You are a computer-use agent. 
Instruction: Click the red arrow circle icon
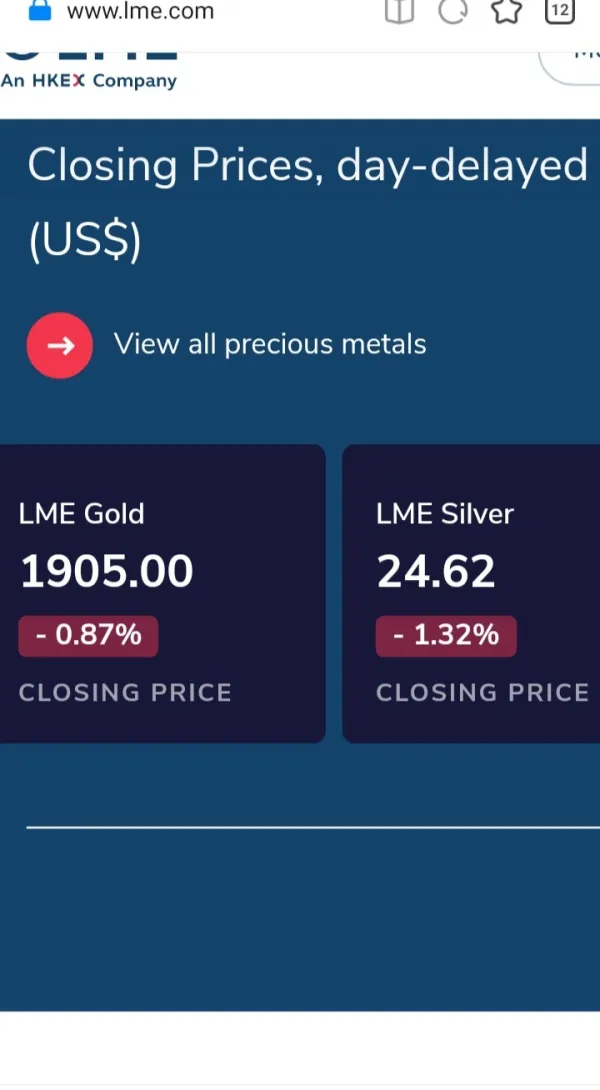(59, 345)
